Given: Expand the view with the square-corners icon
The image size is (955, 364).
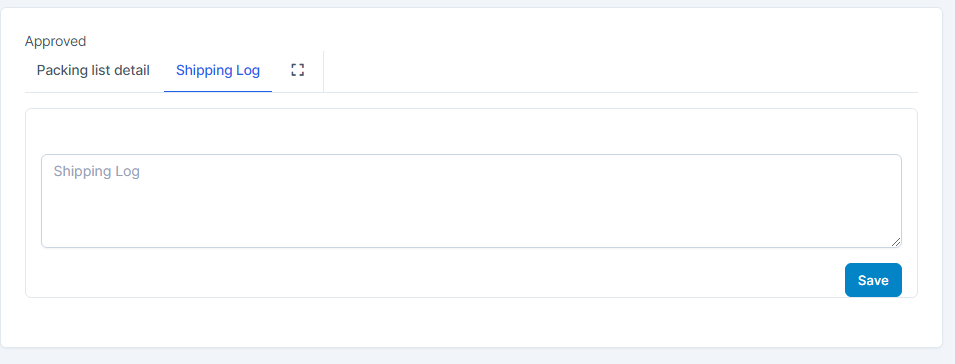Looking at the screenshot, I should pyautogui.click(x=297, y=70).
